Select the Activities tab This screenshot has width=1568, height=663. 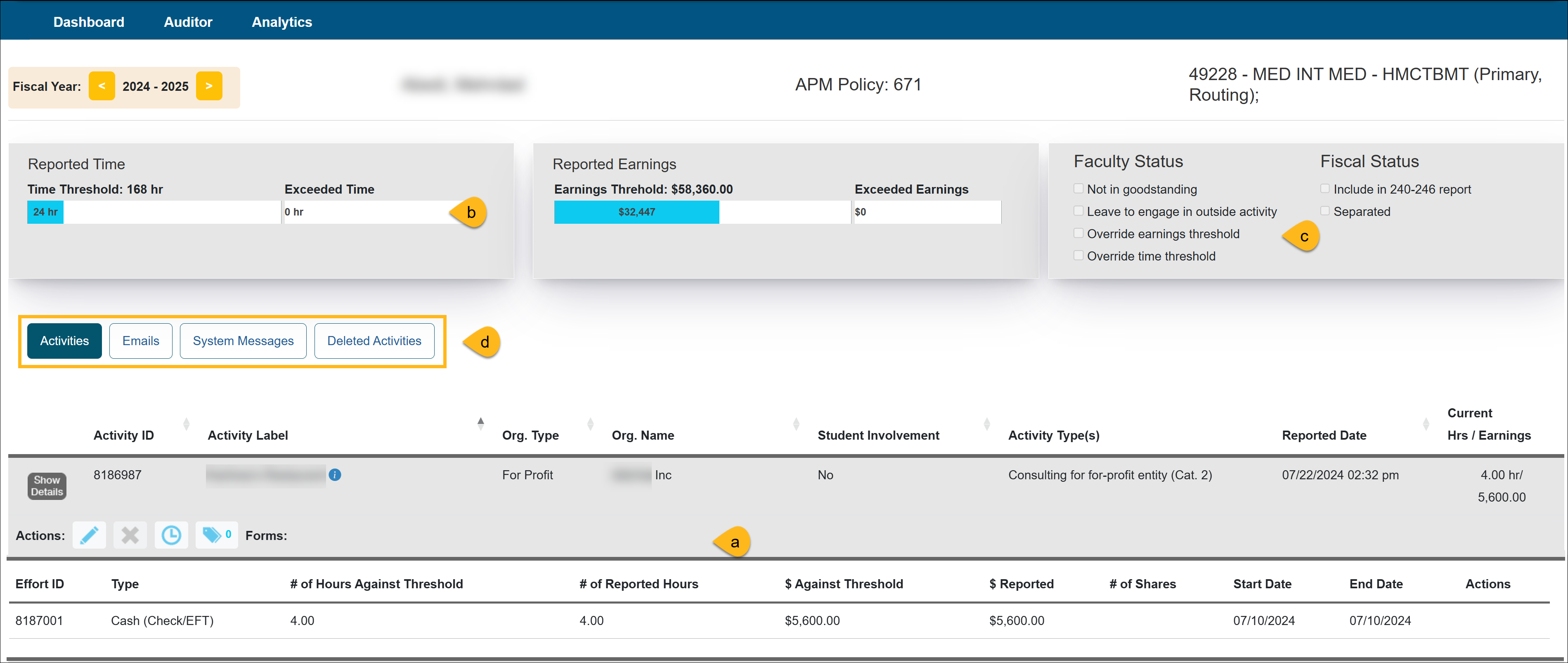point(64,341)
